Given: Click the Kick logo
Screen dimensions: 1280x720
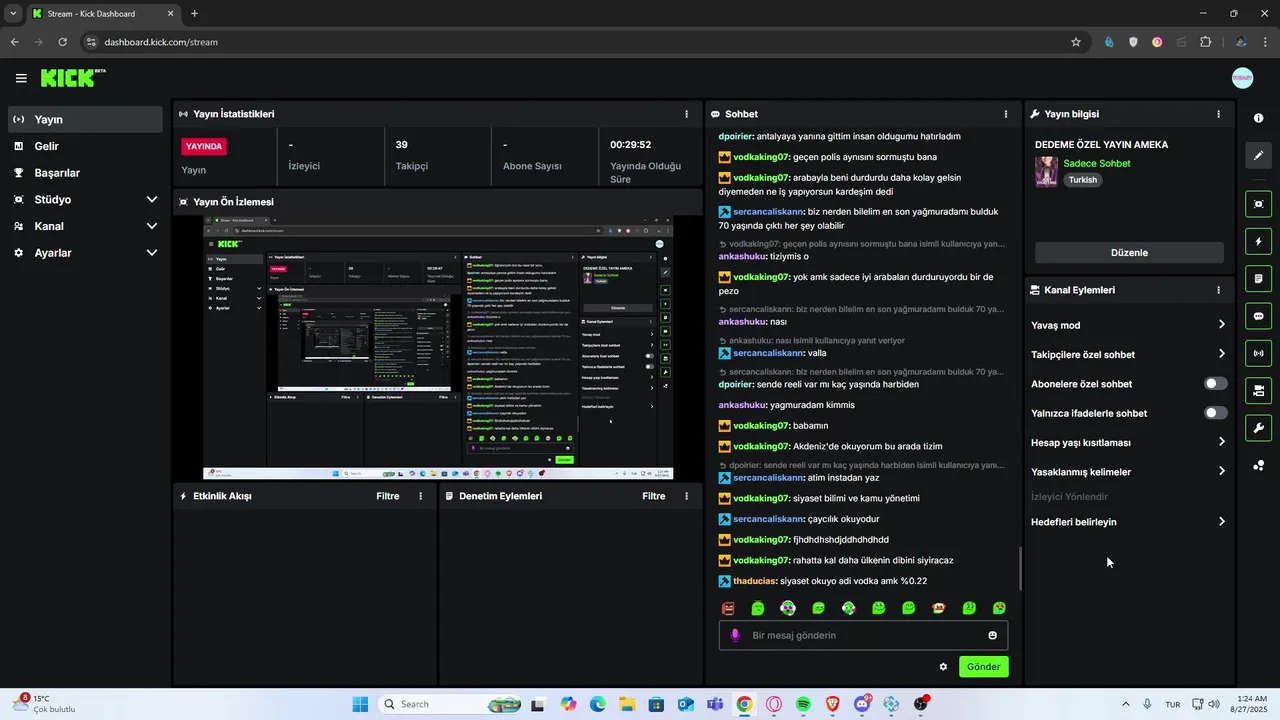Looking at the screenshot, I should [x=73, y=78].
